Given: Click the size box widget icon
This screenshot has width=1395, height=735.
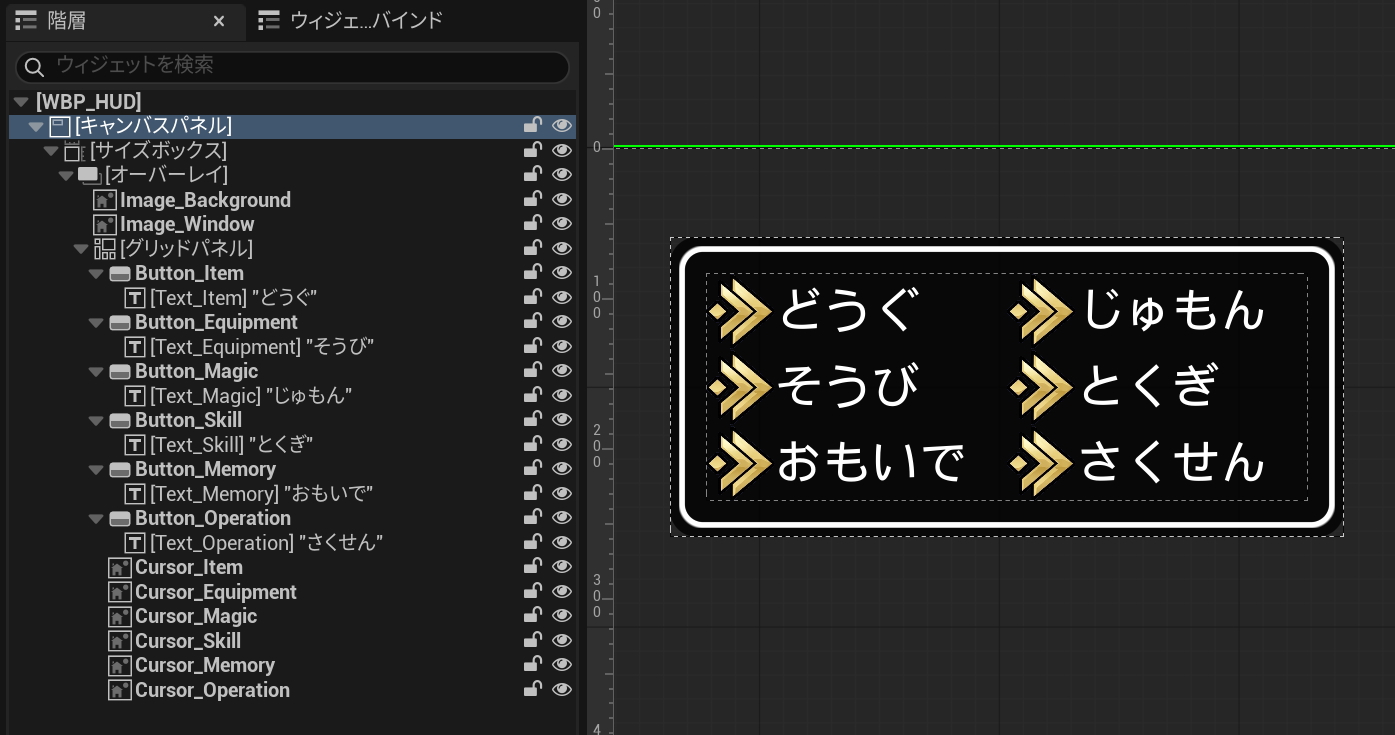Looking at the screenshot, I should click(x=74, y=151).
